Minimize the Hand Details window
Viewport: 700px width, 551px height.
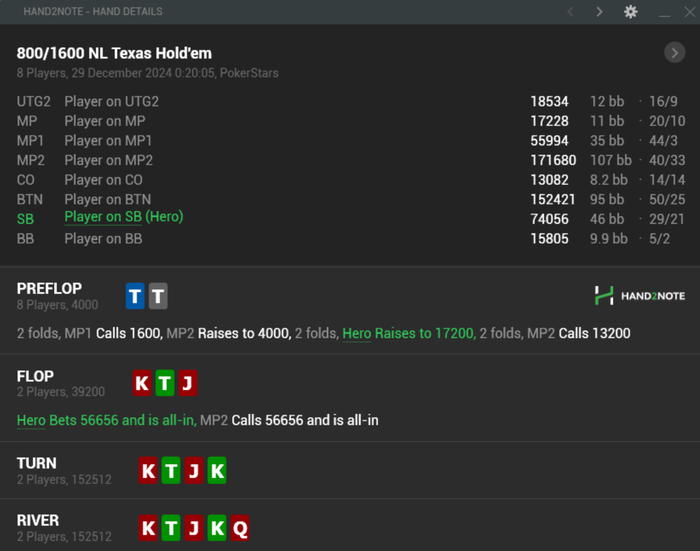click(x=662, y=12)
